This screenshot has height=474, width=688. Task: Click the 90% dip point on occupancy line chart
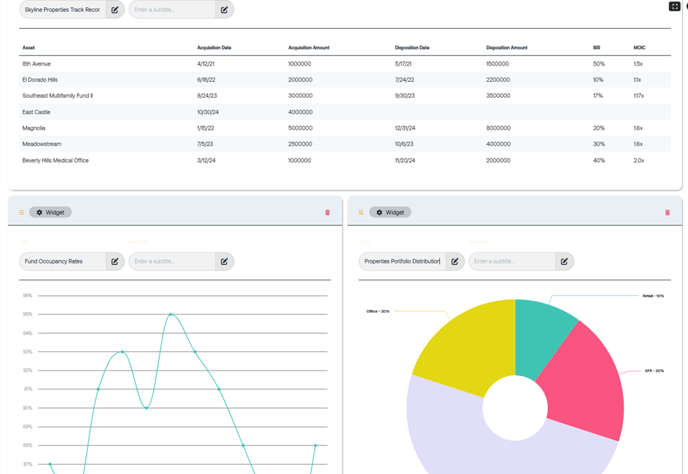tap(147, 408)
